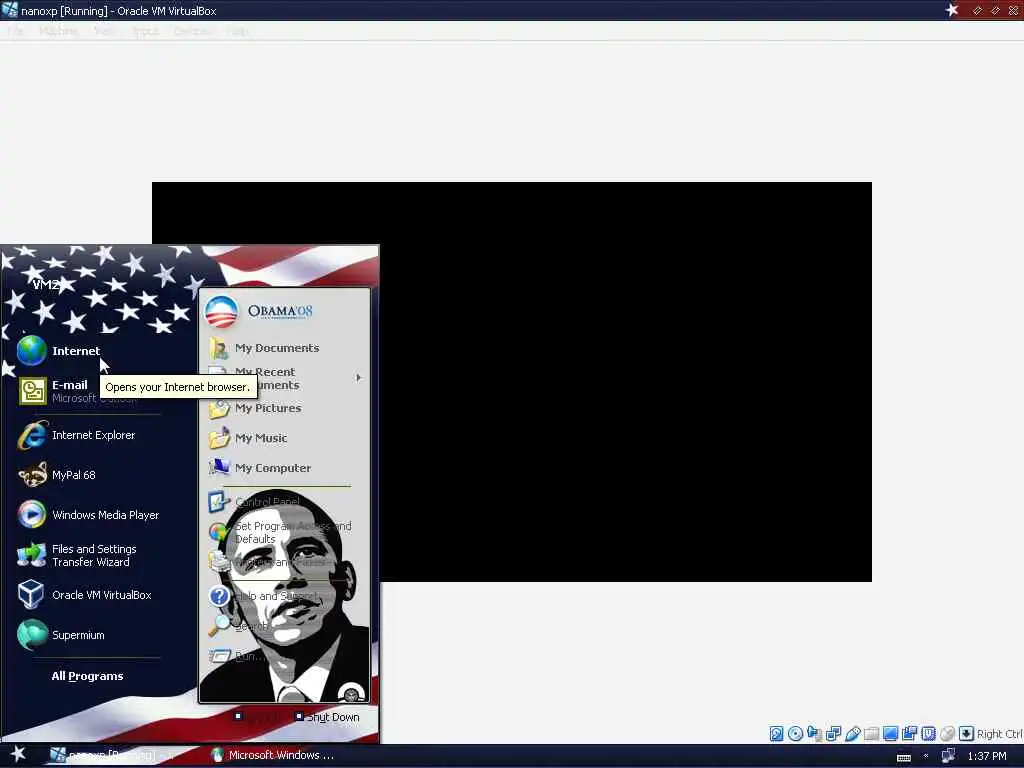Screen dimensions: 1024x768
Task: Switch to Microsoft Windows taskbar window
Action: click(274, 755)
